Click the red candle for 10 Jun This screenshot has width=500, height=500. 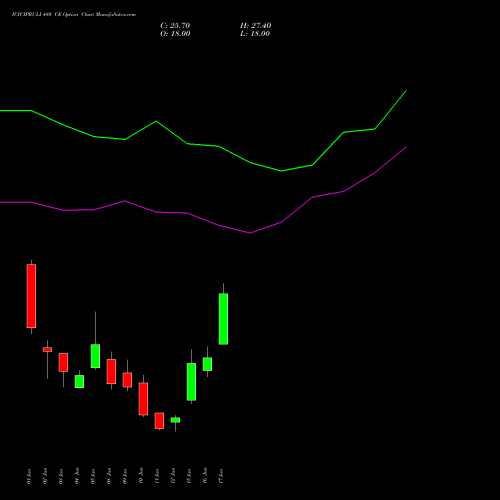(143, 399)
